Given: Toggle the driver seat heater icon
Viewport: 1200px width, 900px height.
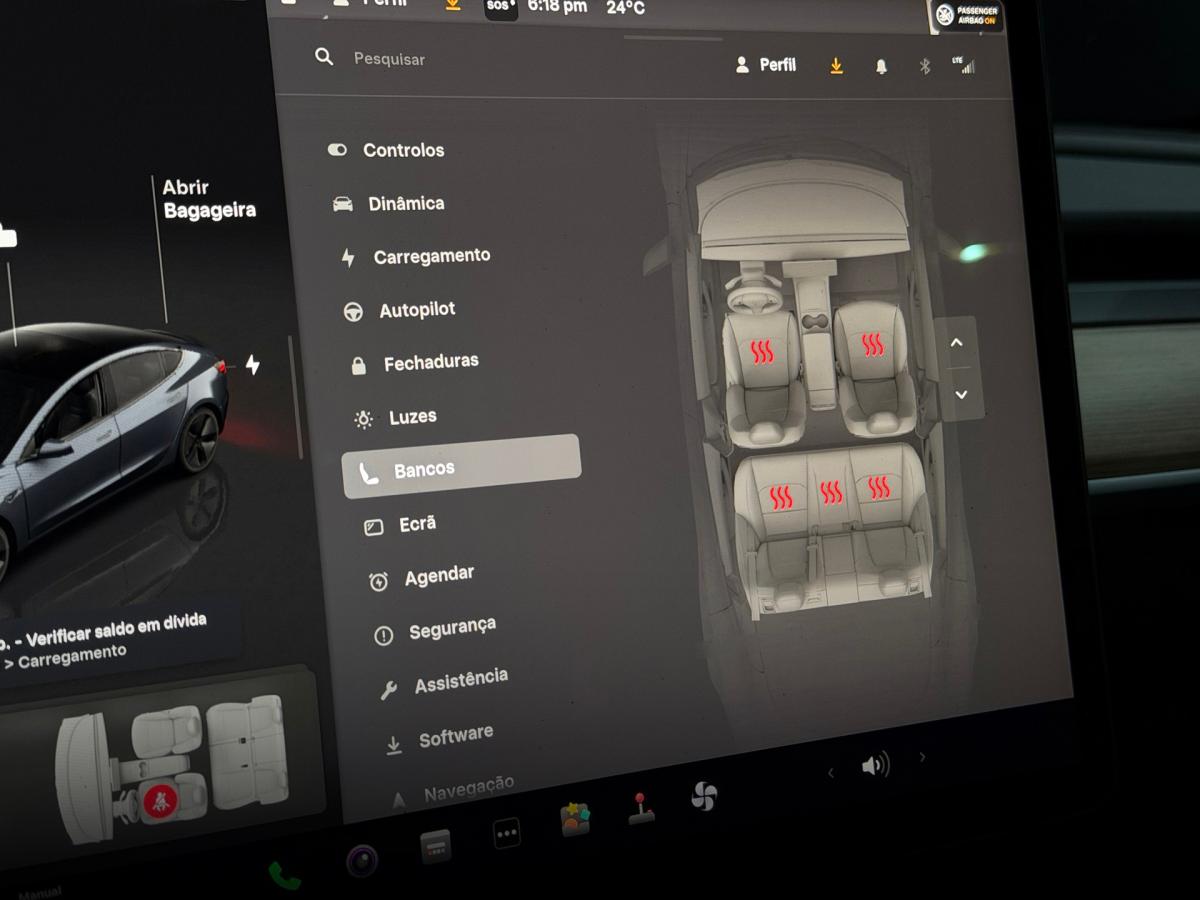Looking at the screenshot, I should point(762,352).
